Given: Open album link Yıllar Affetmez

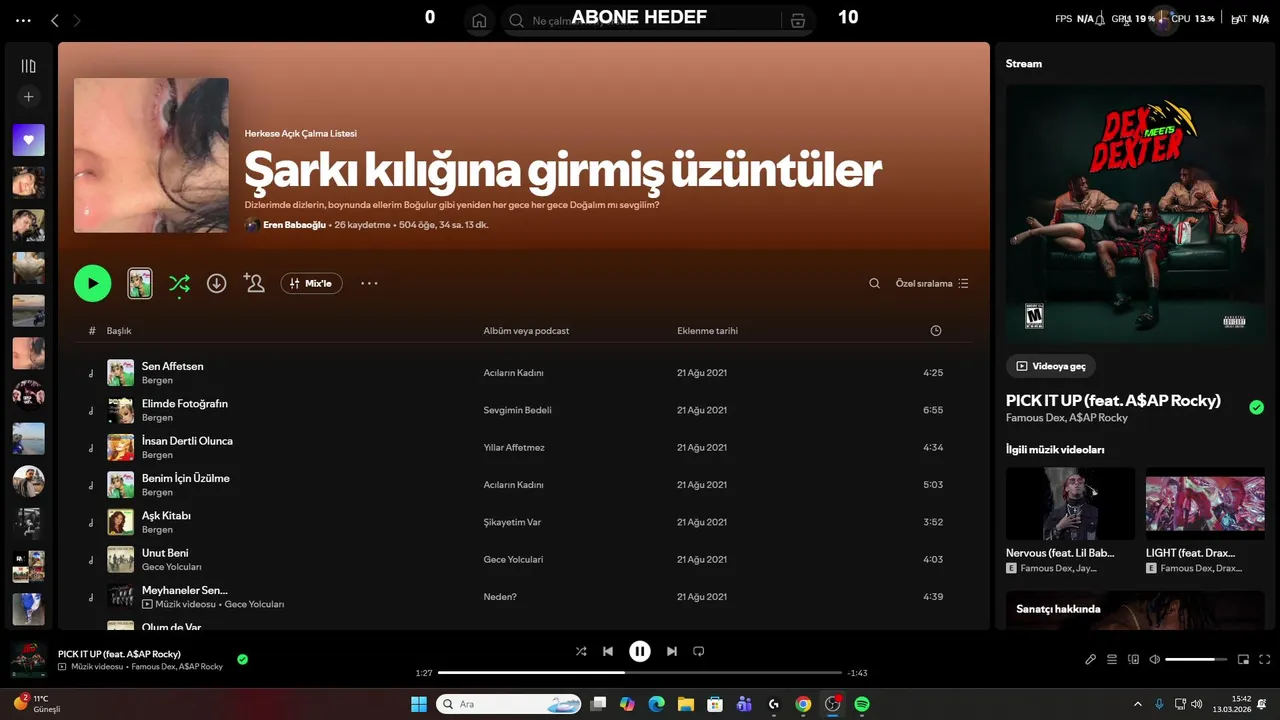Looking at the screenshot, I should coord(514,447).
